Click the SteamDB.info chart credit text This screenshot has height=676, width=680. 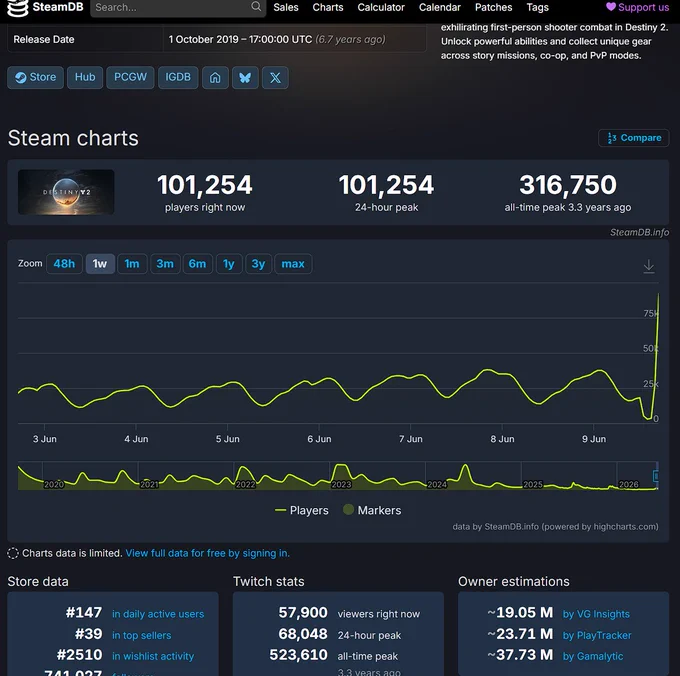click(639, 232)
